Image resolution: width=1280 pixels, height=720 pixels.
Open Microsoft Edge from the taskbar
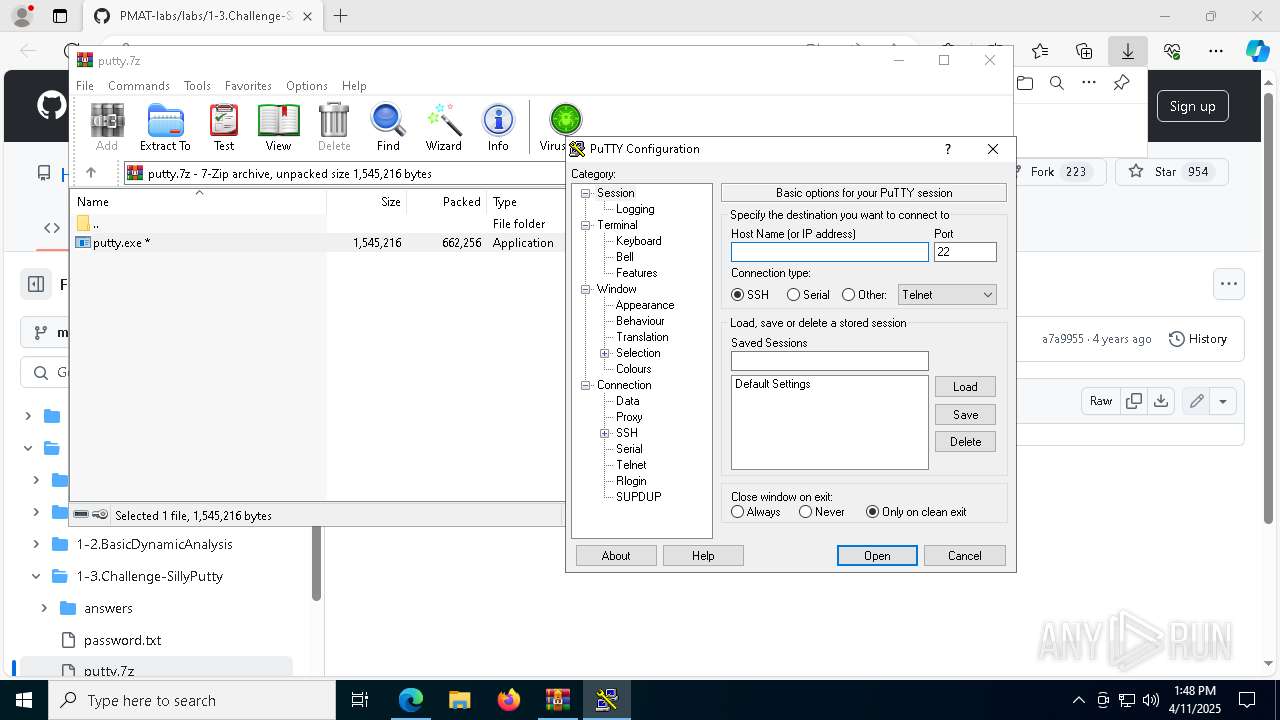pos(411,700)
